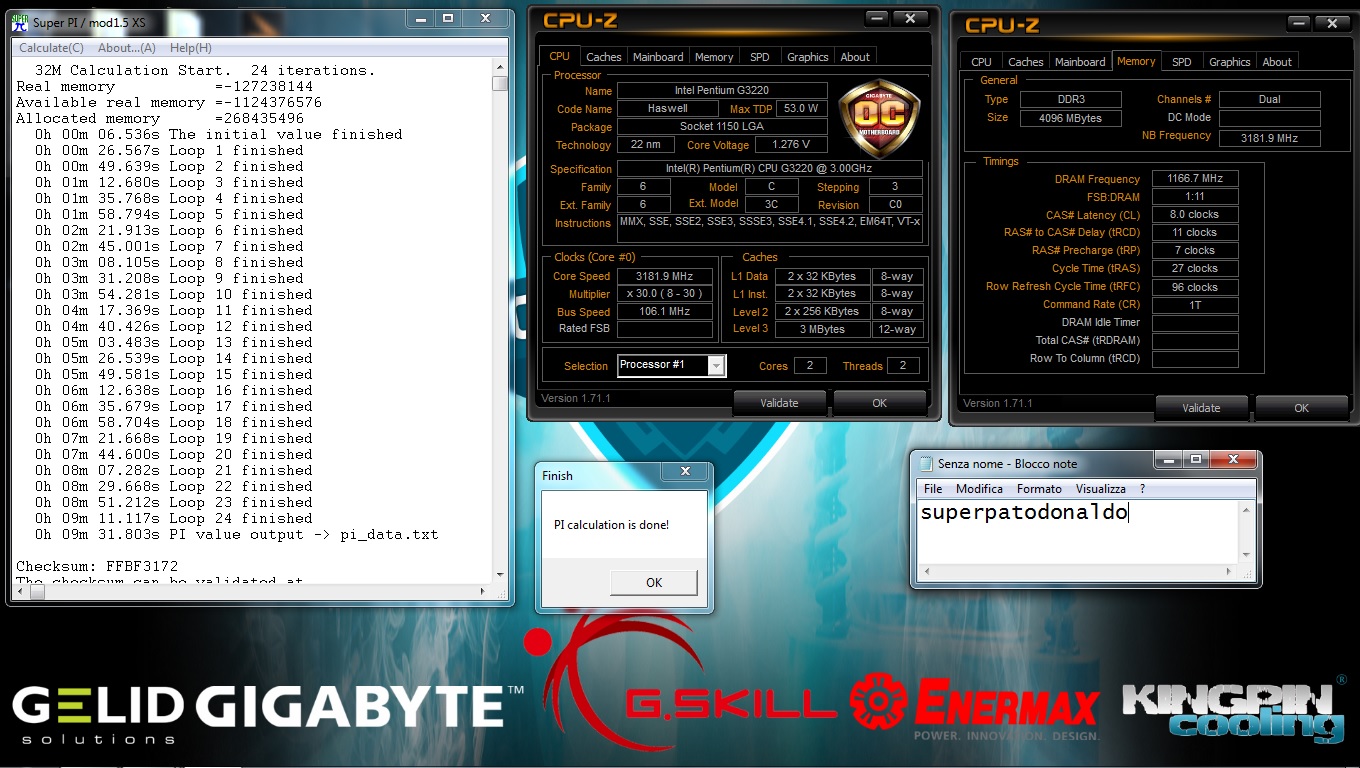Click Notepad horizontal scrollbar right arrow
Viewport: 1360px width, 768px height.
pos(1230,571)
